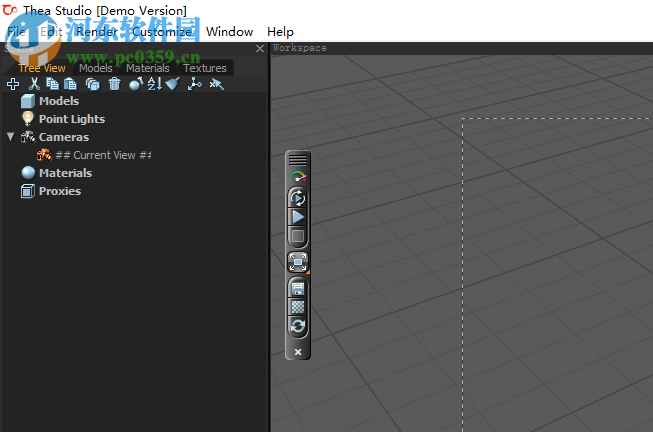Click the Materials sphere icon in tree
This screenshot has height=432, width=653.
tap(28, 172)
